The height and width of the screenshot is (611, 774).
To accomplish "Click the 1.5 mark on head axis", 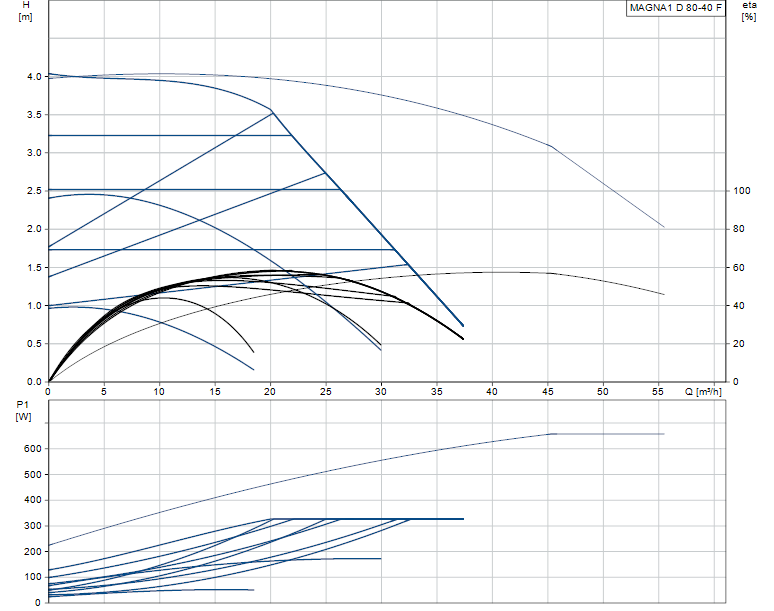I will tap(34, 267).
